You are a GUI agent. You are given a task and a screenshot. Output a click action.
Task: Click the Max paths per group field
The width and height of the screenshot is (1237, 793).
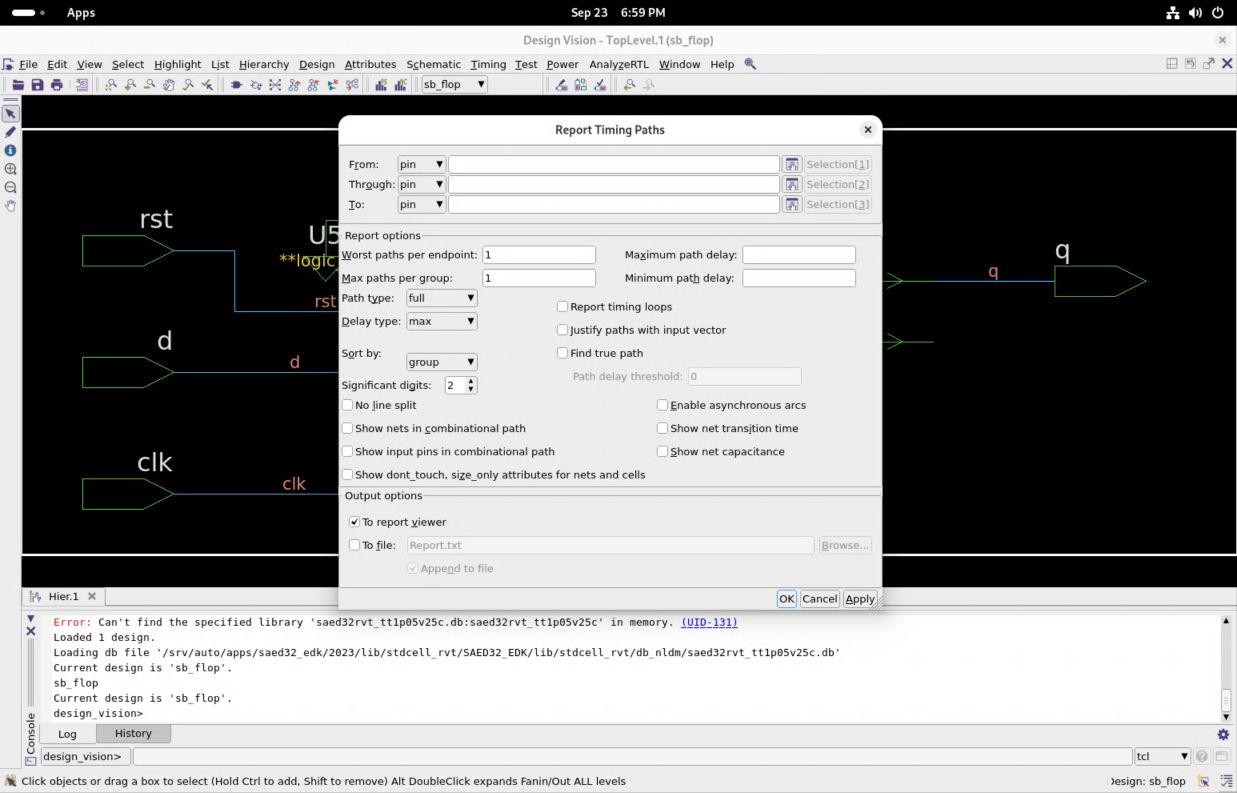point(539,278)
